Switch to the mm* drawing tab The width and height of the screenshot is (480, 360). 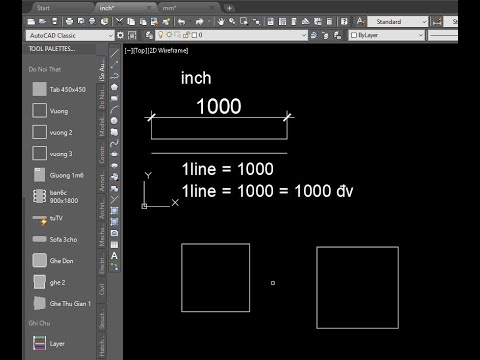pyautogui.click(x=169, y=8)
